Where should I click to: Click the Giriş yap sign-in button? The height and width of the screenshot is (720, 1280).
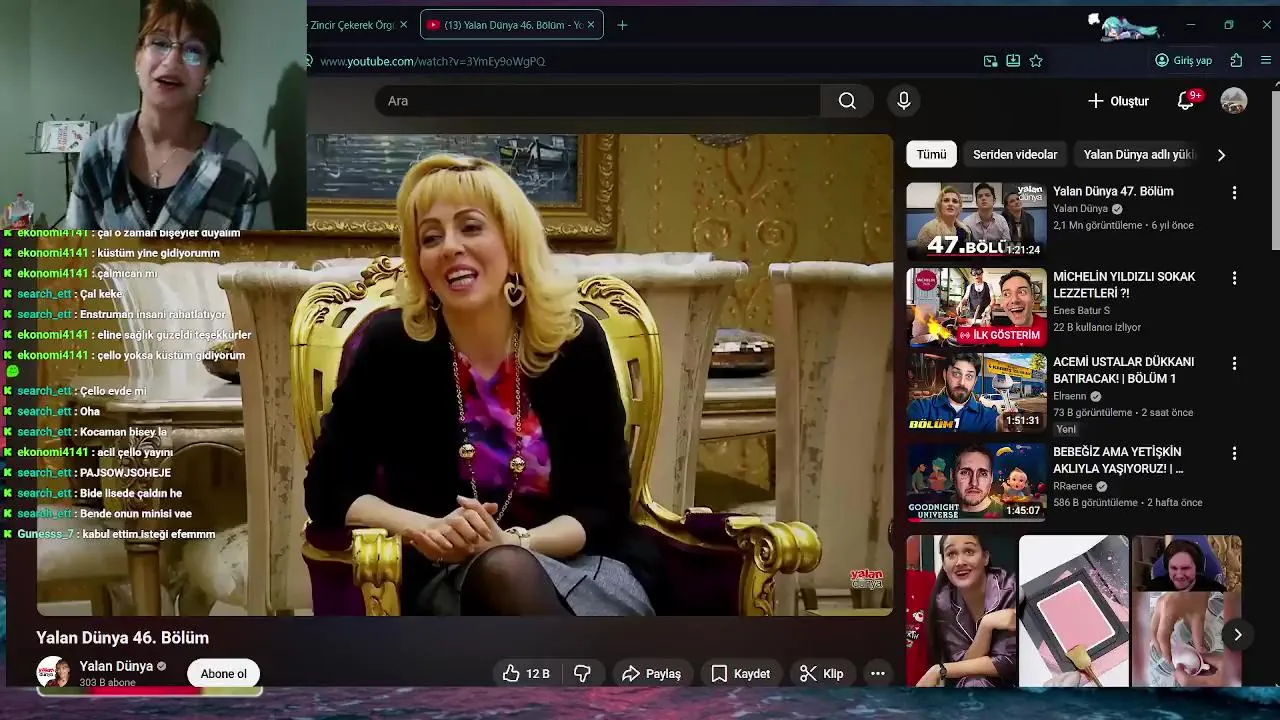click(x=1184, y=61)
